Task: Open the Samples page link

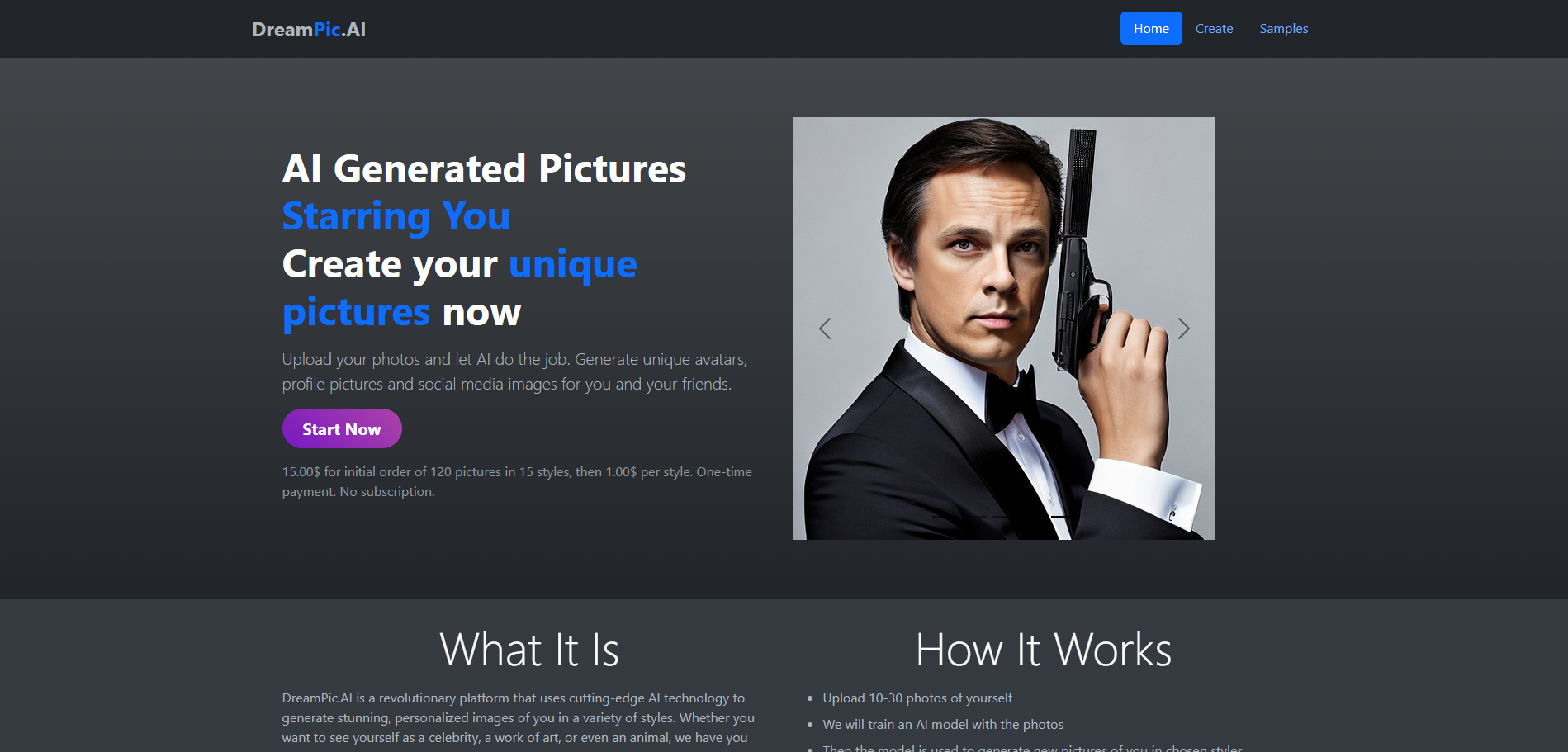Action: point(1283,29)
